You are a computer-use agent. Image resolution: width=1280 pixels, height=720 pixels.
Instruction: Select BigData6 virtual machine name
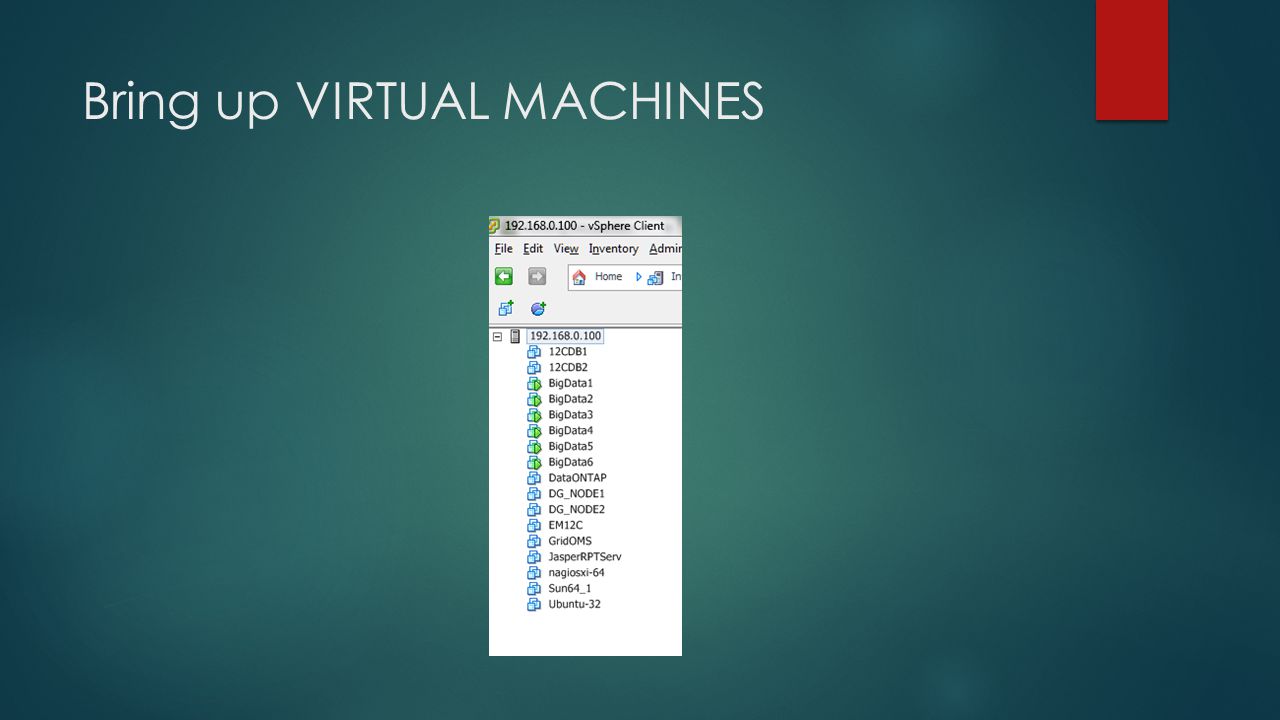pyautogui.click(x=571, y=463)
